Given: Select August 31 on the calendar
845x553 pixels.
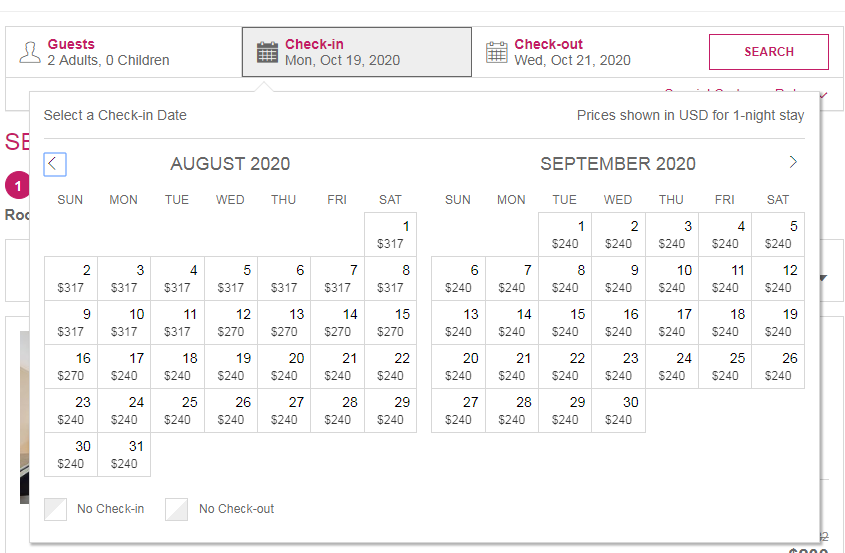Looking at the screenshot, I should tap(124, 454).
